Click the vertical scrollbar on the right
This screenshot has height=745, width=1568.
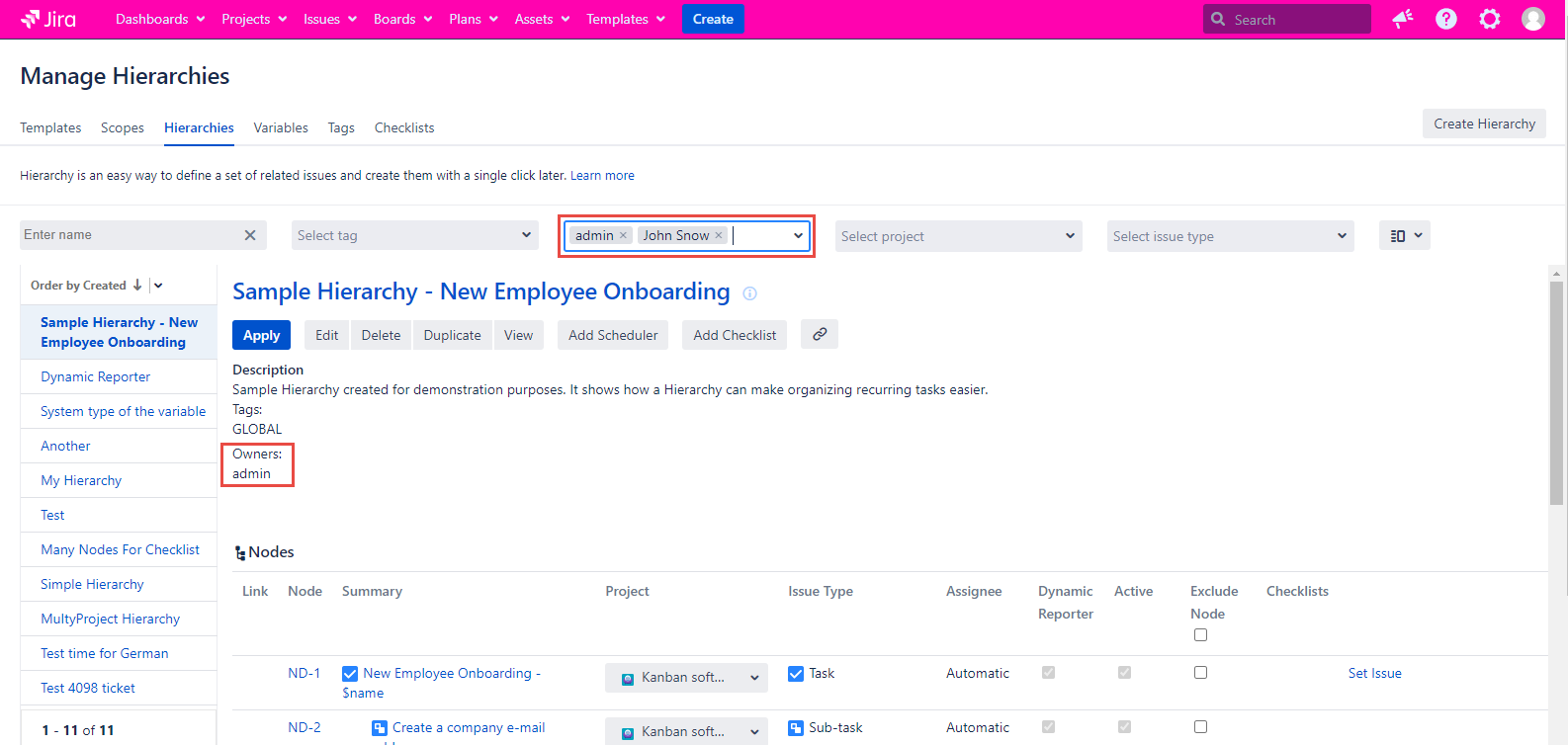click(1556, 395)
